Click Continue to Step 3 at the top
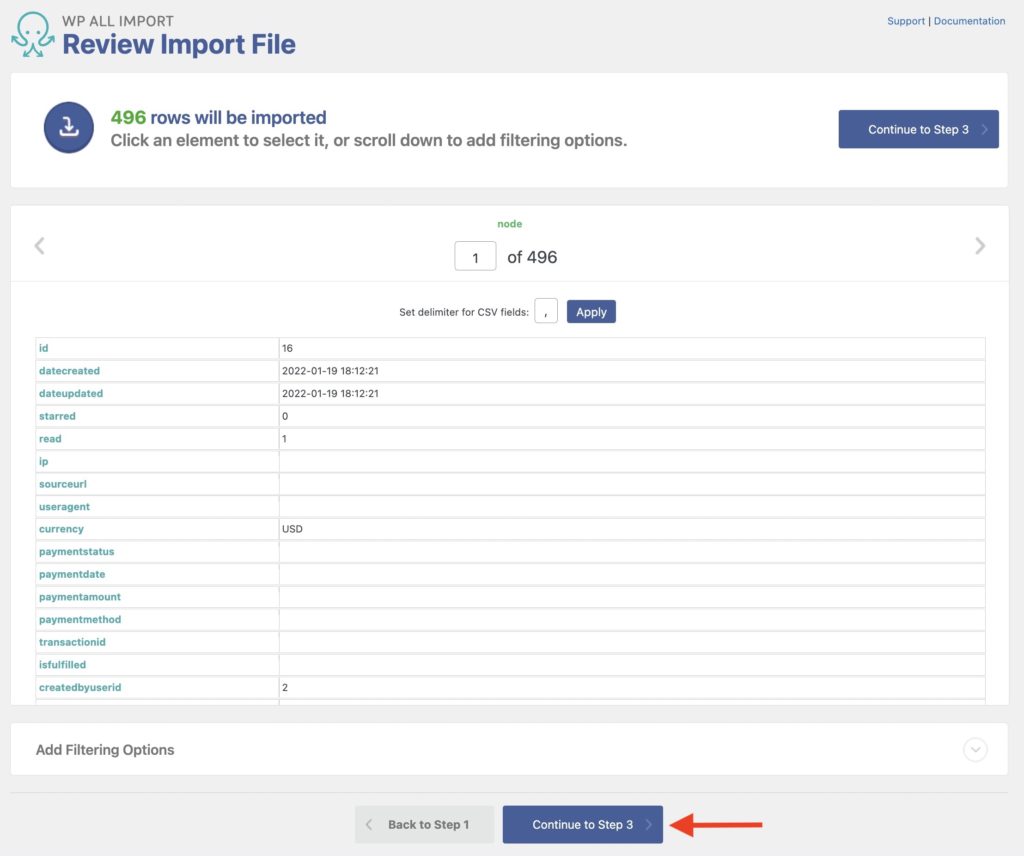 [918, 128]
